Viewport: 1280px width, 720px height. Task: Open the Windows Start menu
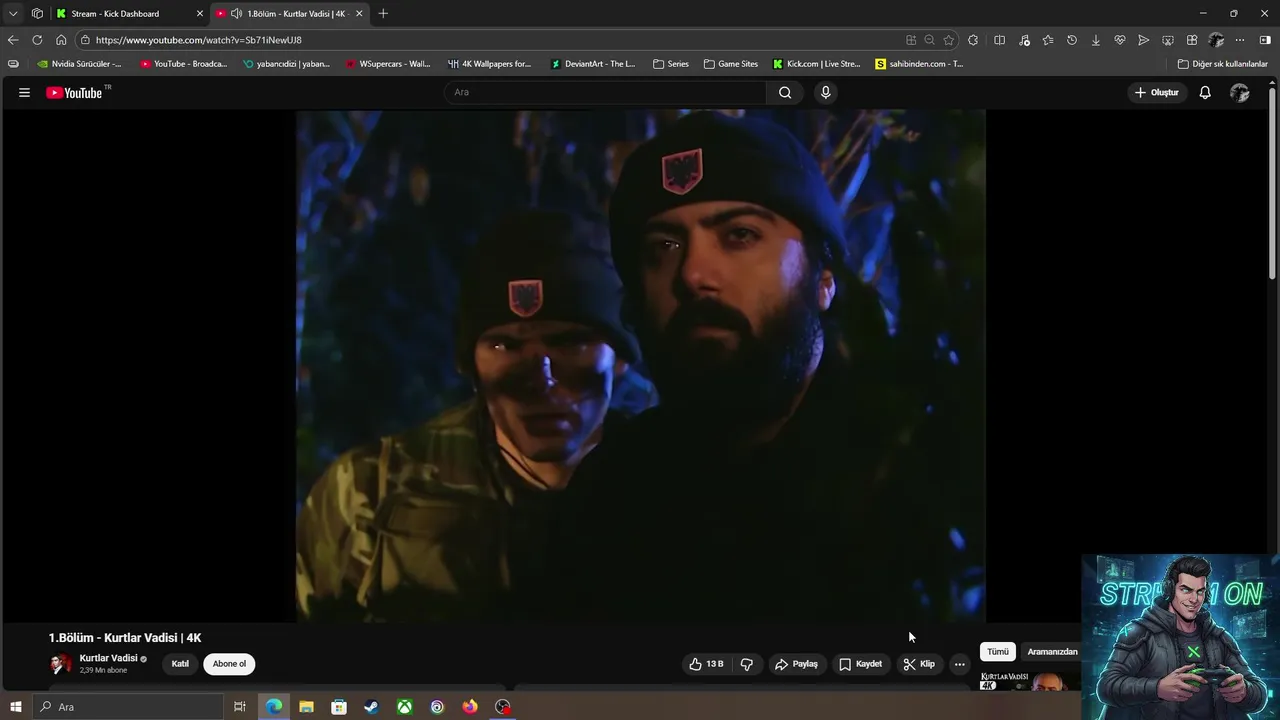point(15,707)
